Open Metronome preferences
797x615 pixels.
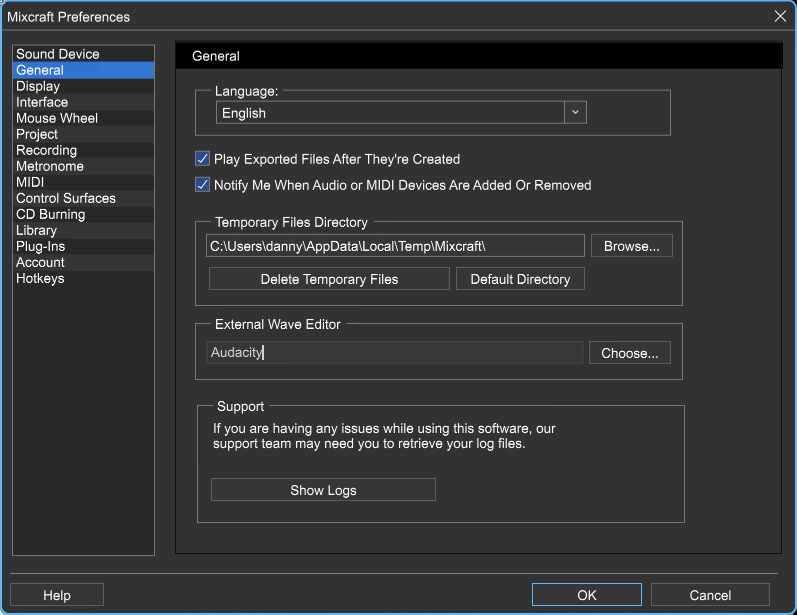(83, 166)
